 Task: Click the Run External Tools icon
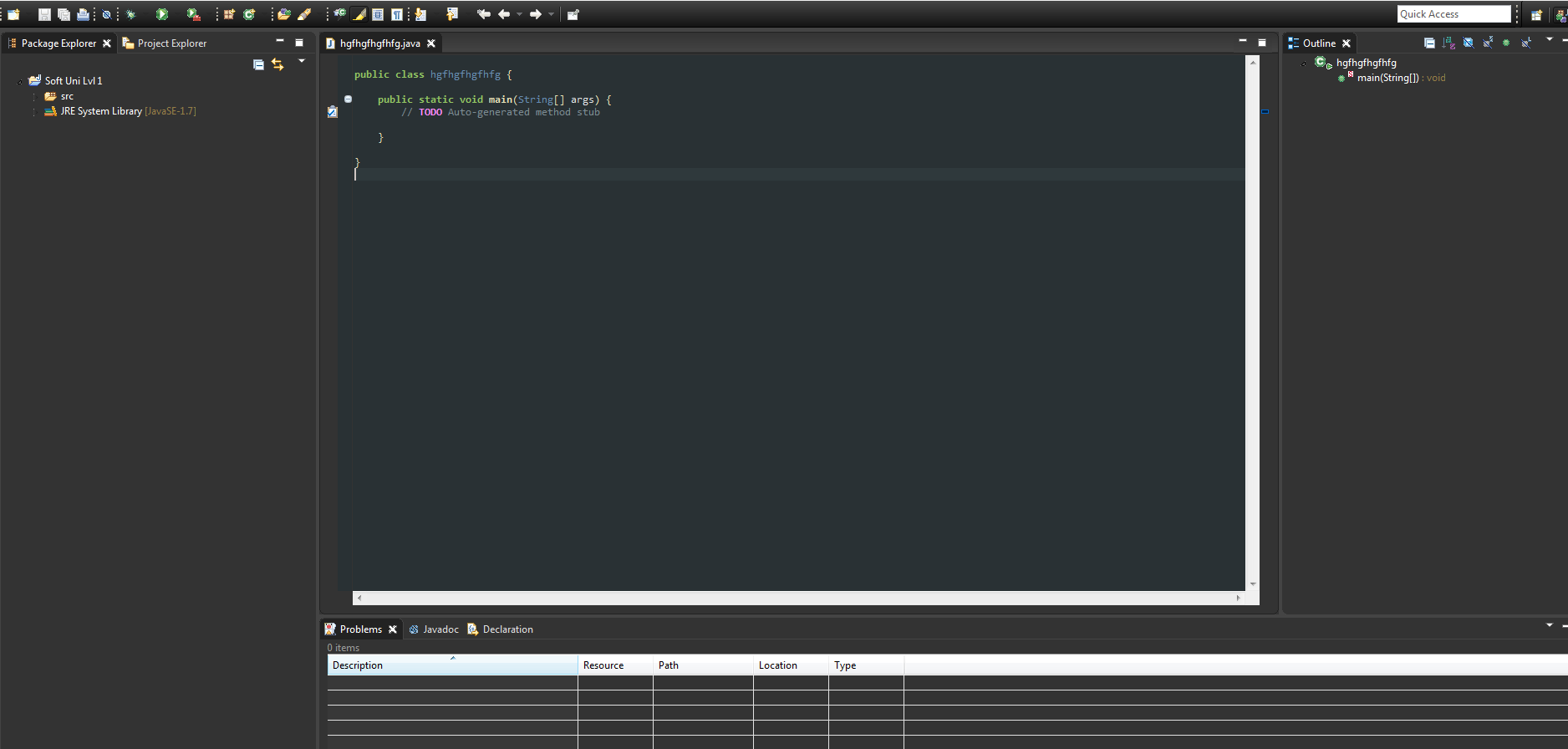pyautogui.click(x=193, y=14)
